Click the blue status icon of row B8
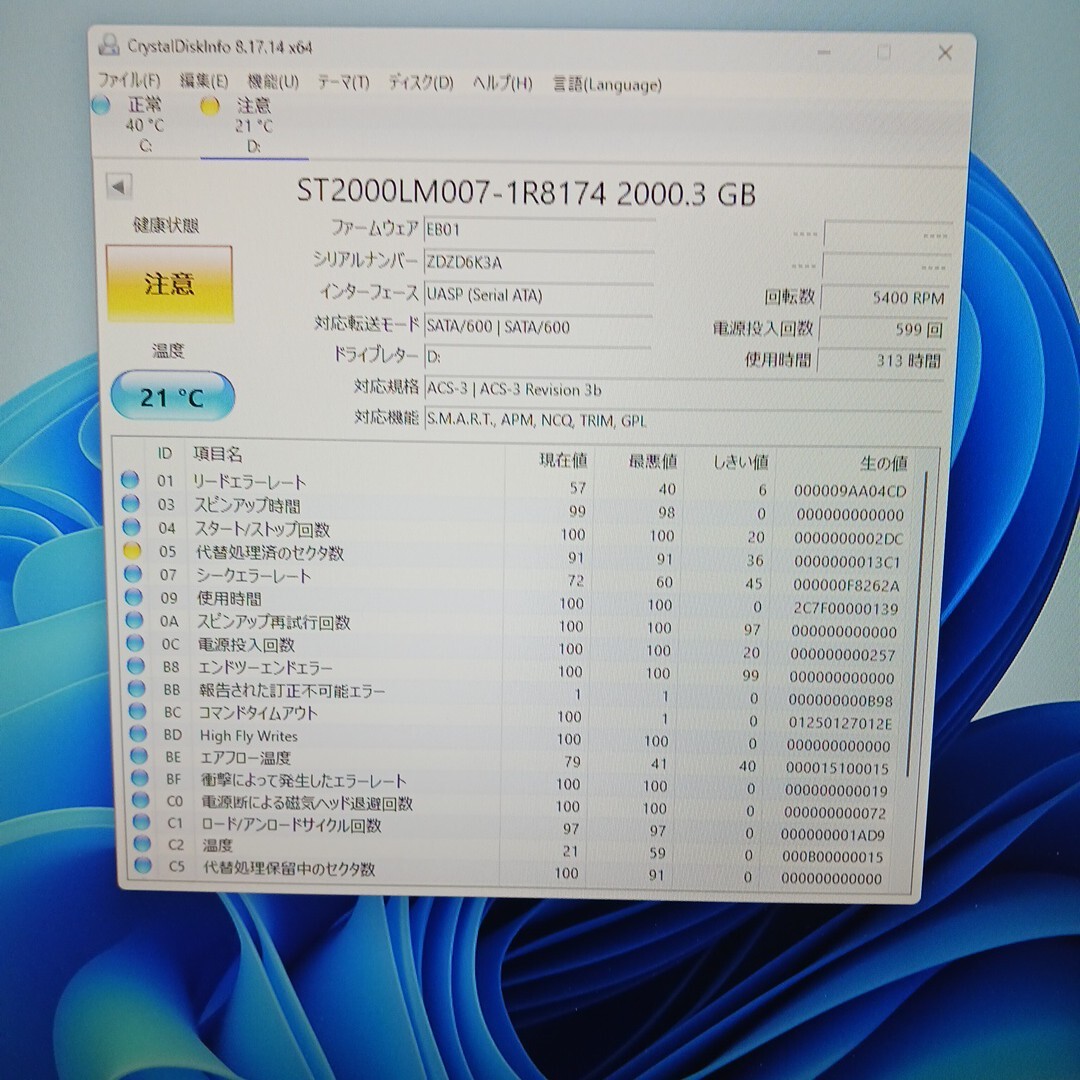 click(136, 665)
